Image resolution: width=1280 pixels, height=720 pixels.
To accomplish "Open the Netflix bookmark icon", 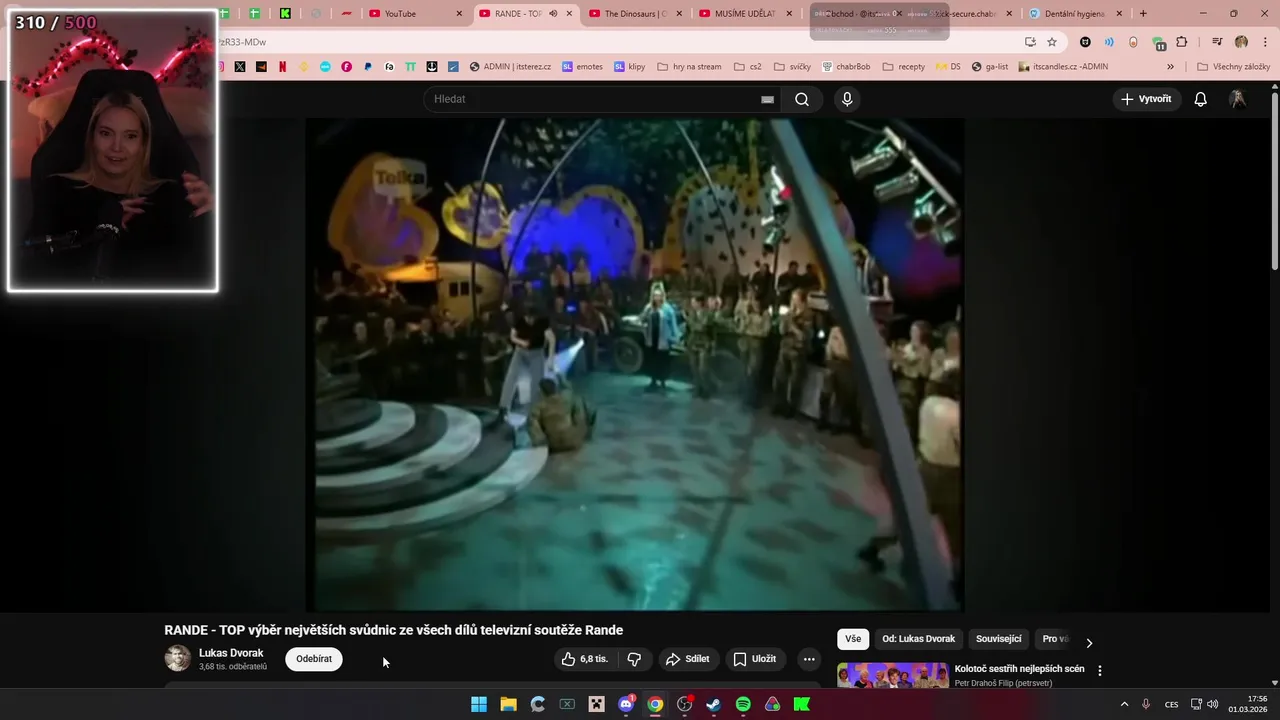I will coord(283,67).
